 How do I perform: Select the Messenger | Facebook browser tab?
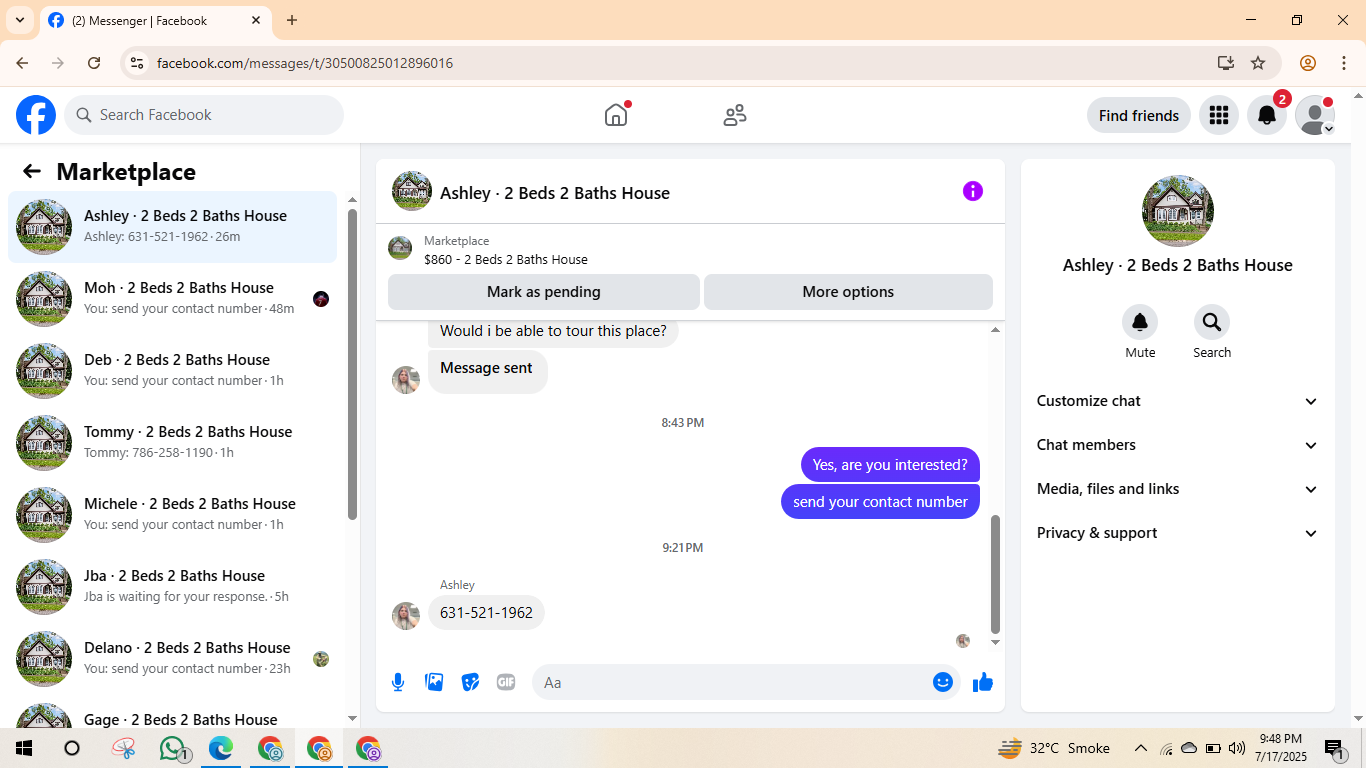tap(155, 21)
